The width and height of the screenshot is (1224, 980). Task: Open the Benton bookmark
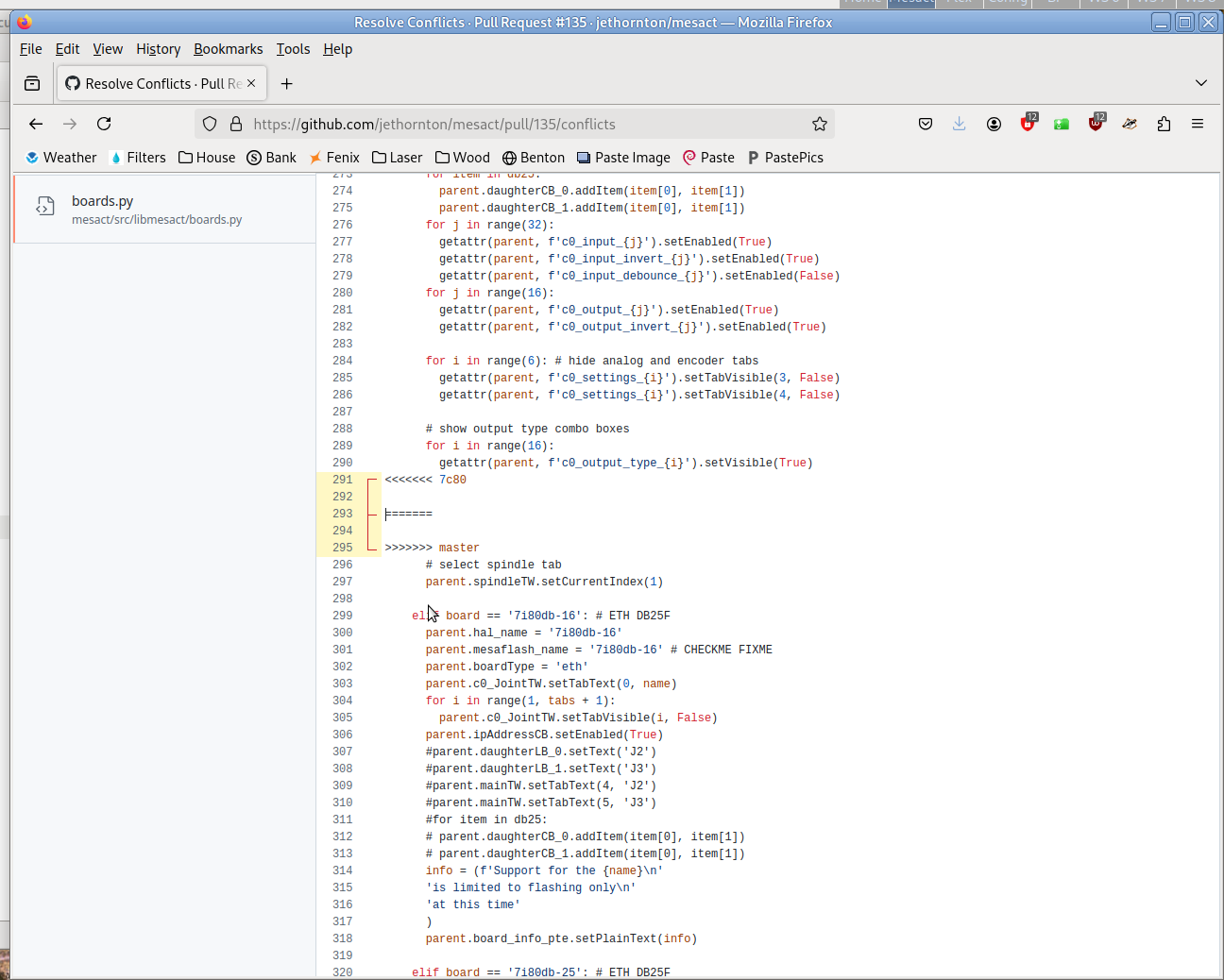[x=534, y=158]
